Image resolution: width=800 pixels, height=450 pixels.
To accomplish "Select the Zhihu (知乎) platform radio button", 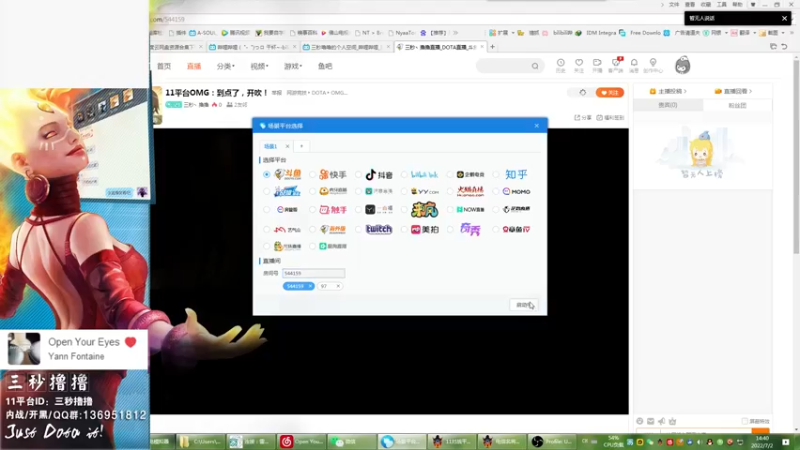I will 496,174.
